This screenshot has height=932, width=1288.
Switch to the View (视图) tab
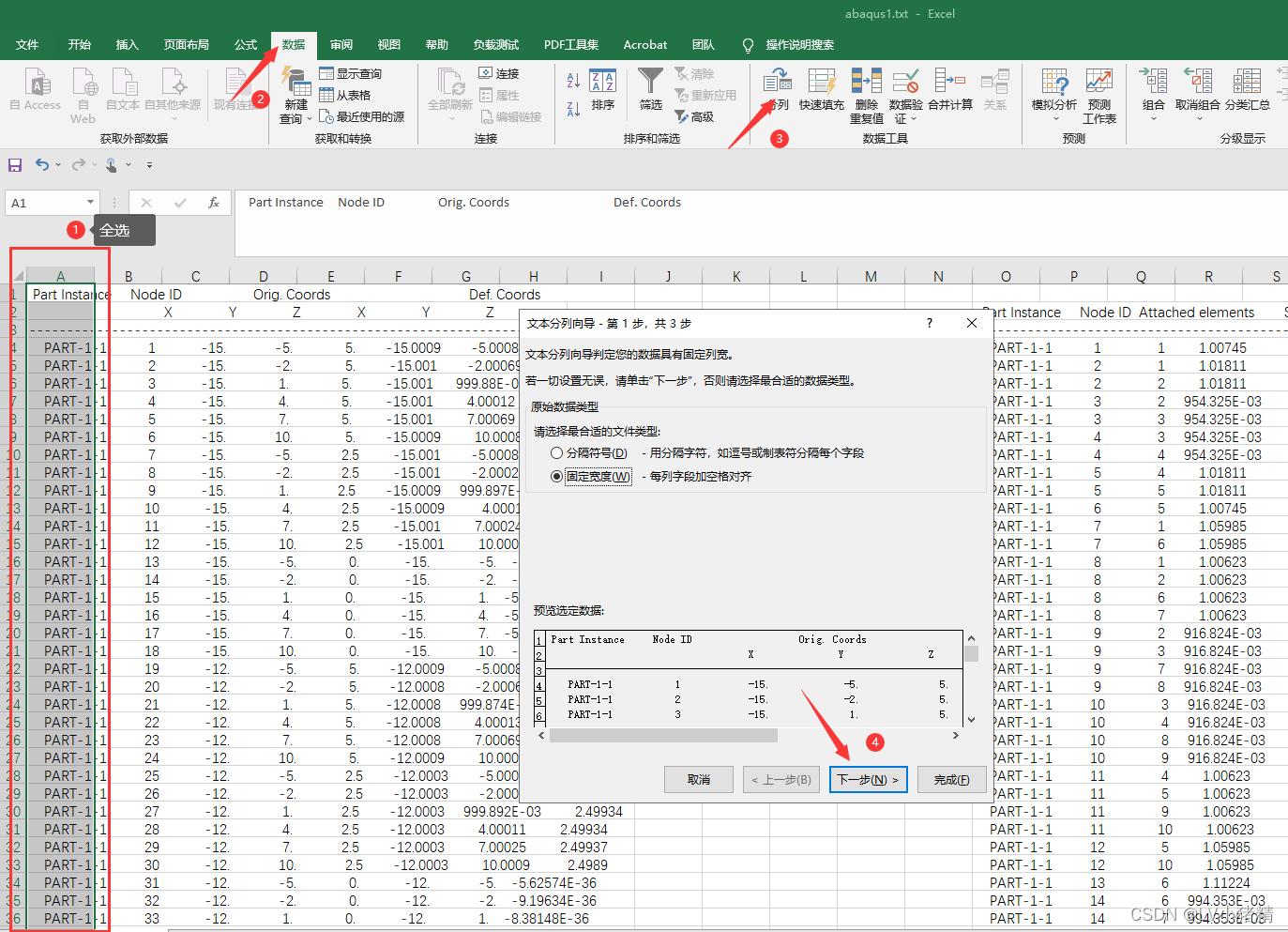(389, 45)
